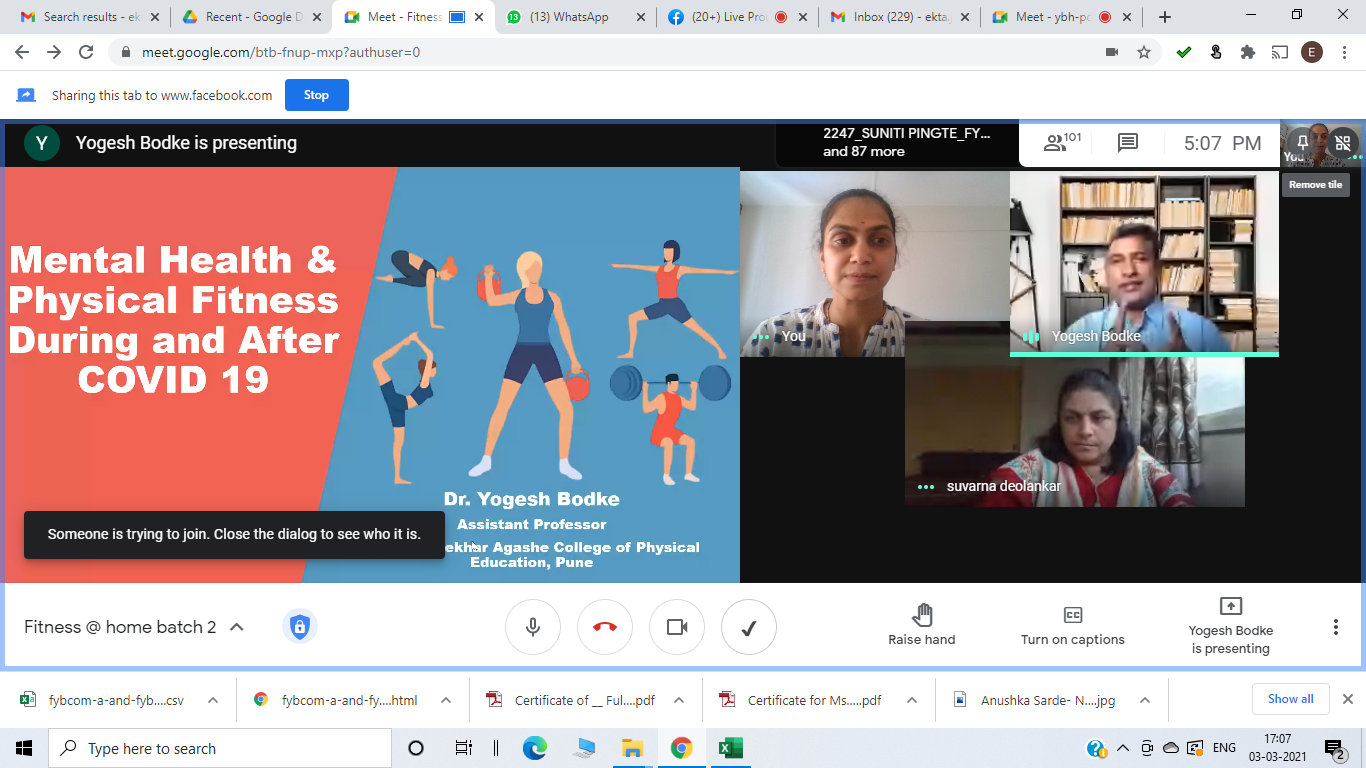Mute the microphone
Screen dimensions: 1366x768
(533, 627)
